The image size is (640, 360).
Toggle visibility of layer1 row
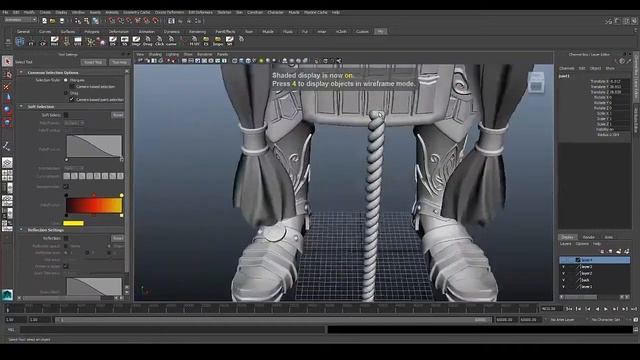coord(564,287)
